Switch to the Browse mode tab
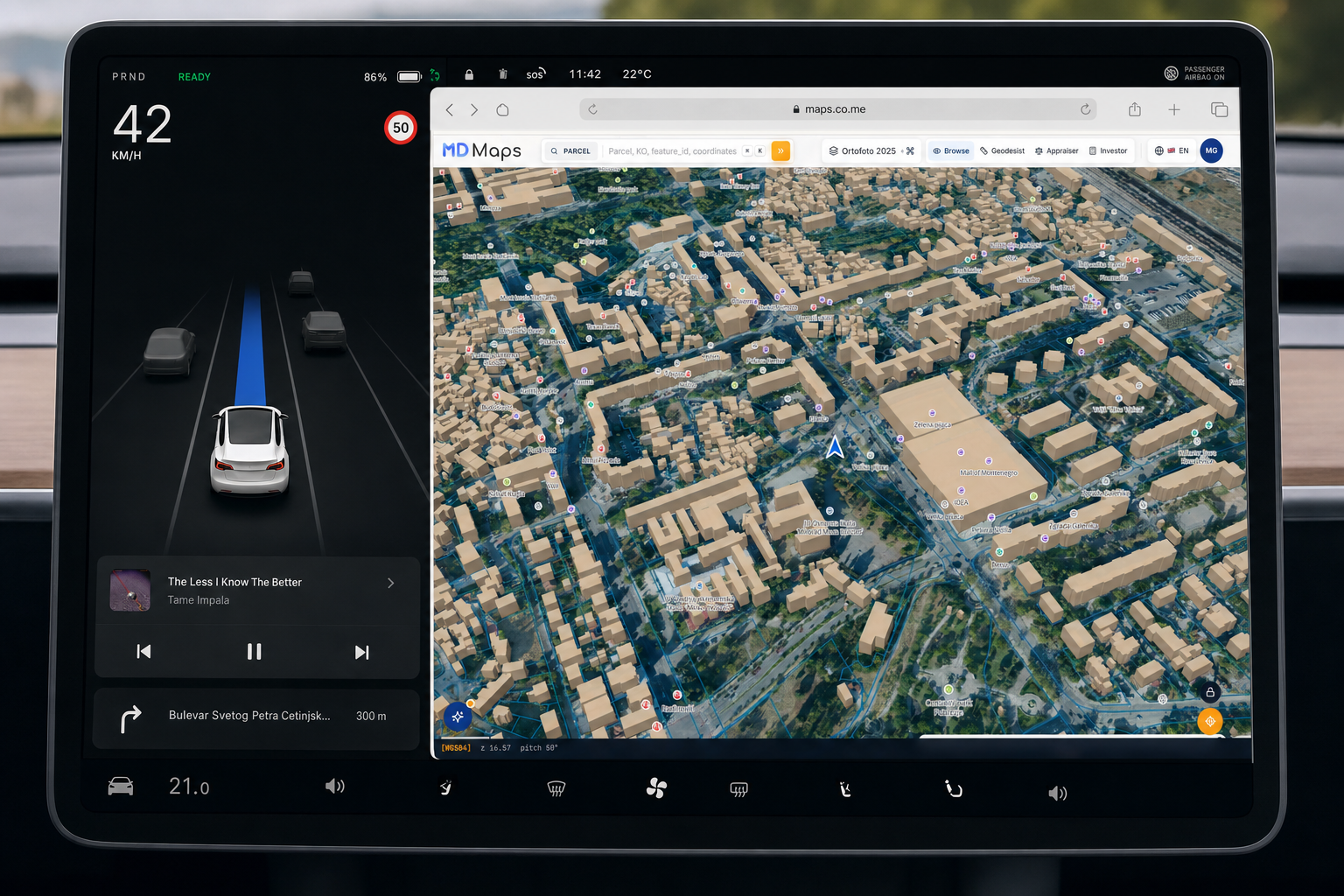Screen dimensions: 1344x896 click(x=951, y=150)
